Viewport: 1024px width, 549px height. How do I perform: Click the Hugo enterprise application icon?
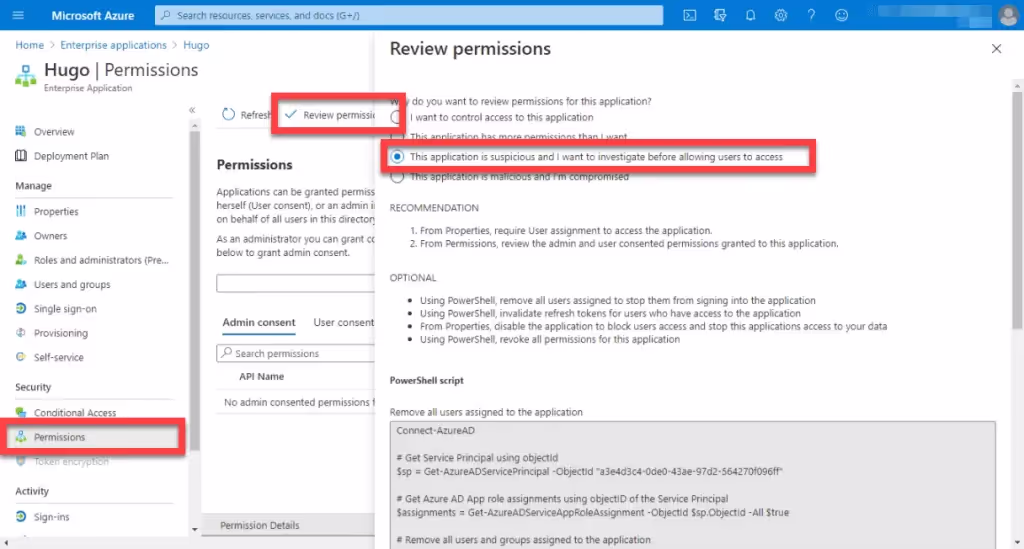coord(25,76)
